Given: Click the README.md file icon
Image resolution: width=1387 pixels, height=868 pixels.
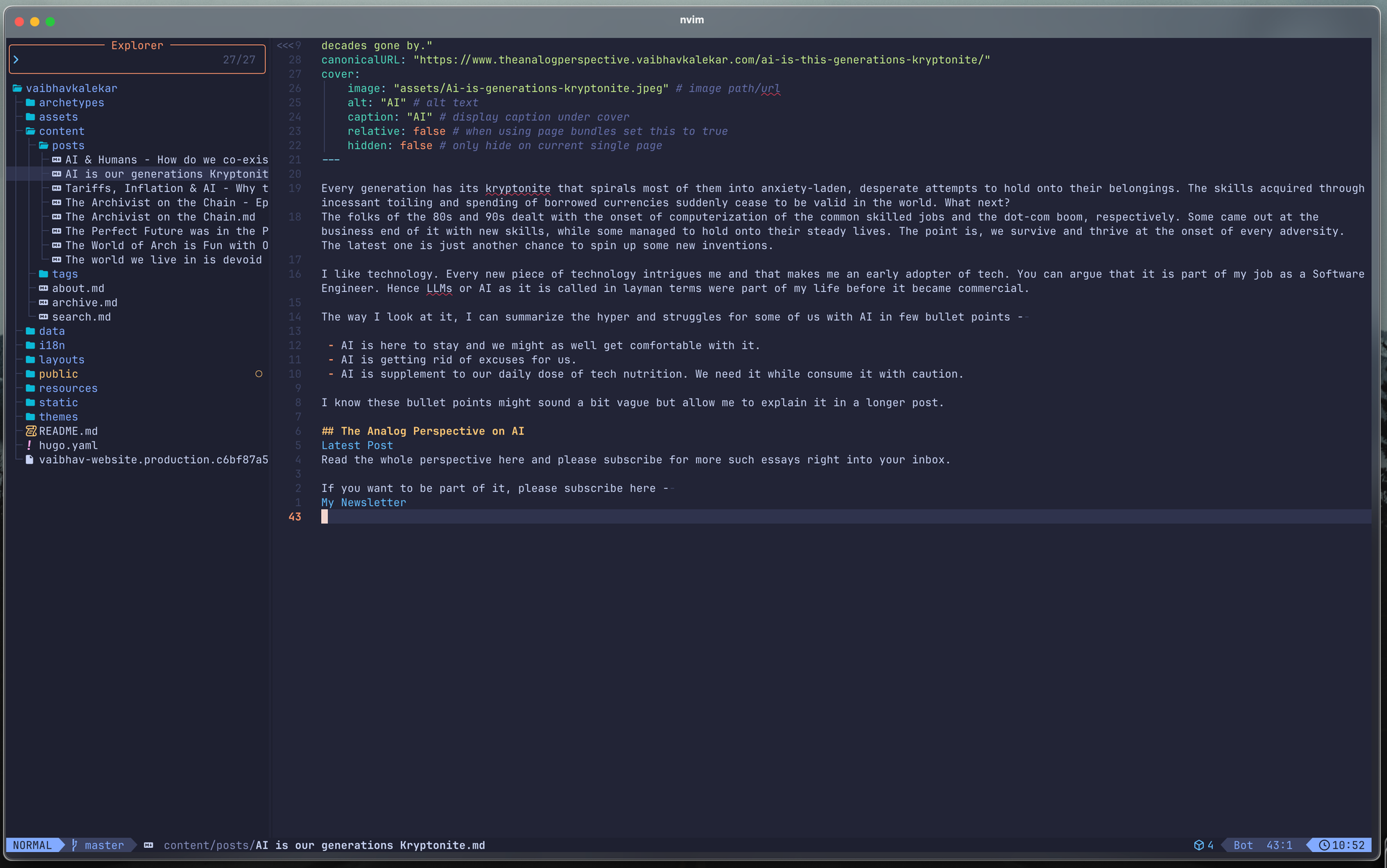Looking at the screenshot, I should pos(31,431).
